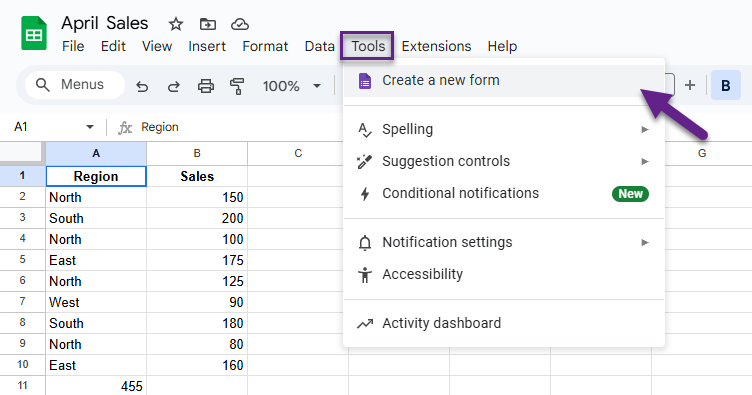Select column G header

click(x=702, y=153)
